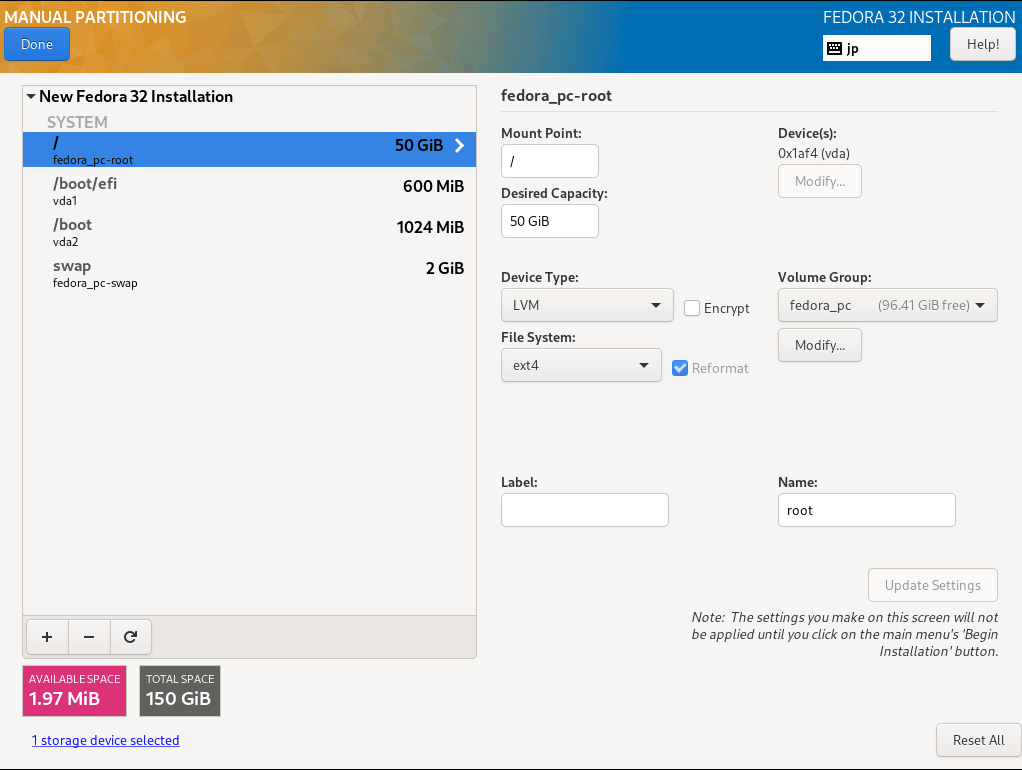Click the AVAILABLE SPACE 1.97 MiB box
Viewport: 1022px width, 770px height.
(74, 690)
